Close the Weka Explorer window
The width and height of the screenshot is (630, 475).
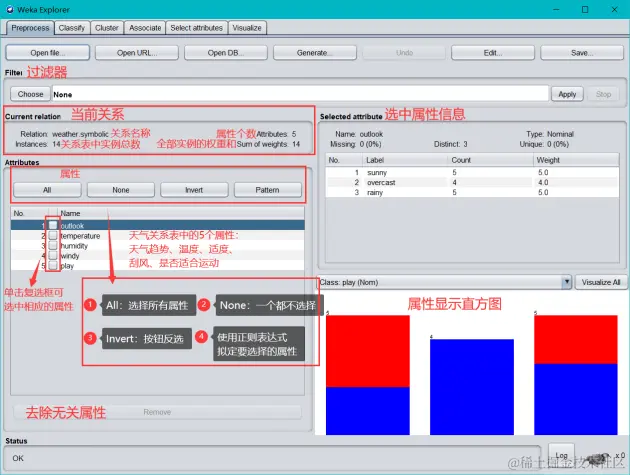[x=614, y=9]
